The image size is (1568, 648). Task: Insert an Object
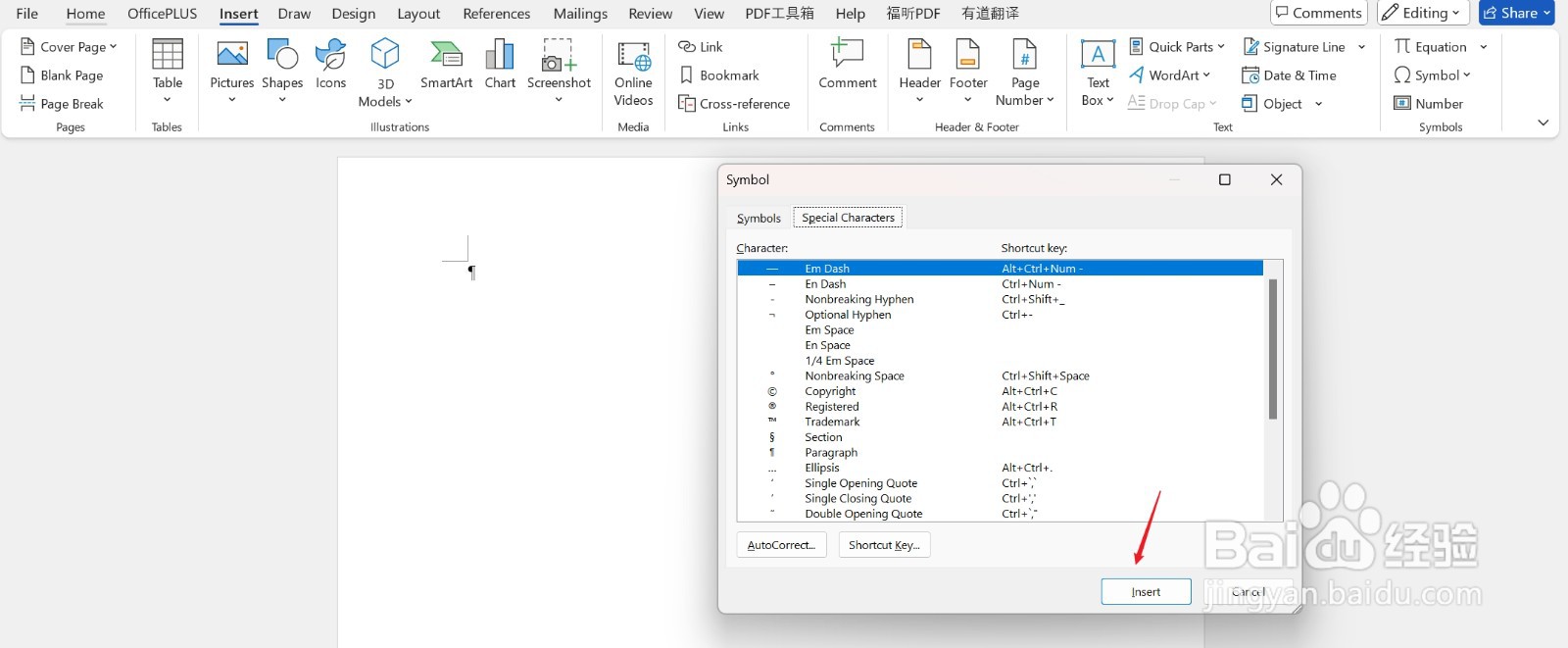[1273, 104]
